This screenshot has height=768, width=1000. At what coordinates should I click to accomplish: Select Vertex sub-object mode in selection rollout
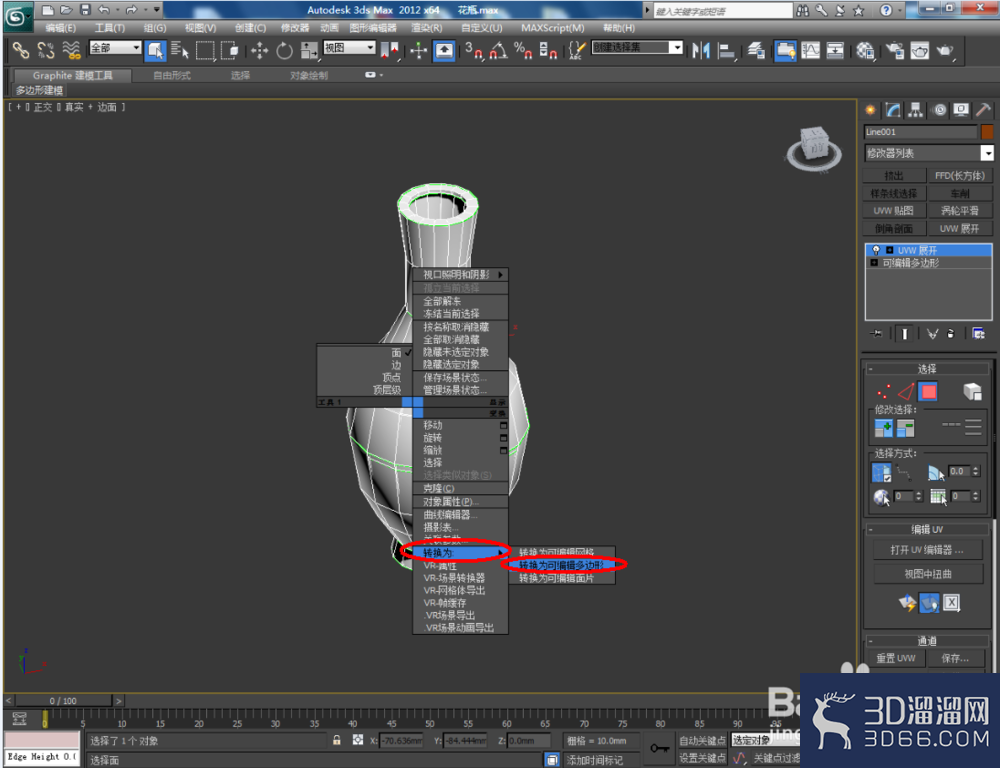click(x=883, y=392)
